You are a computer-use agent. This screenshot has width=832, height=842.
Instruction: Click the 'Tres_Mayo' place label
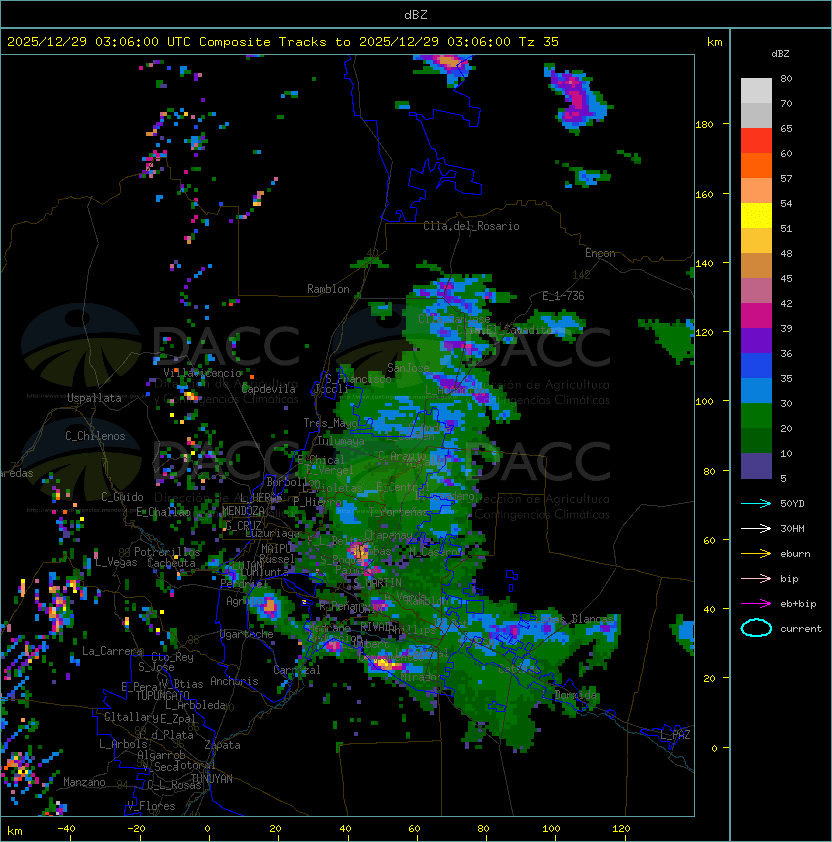click(x=330, y=423)
